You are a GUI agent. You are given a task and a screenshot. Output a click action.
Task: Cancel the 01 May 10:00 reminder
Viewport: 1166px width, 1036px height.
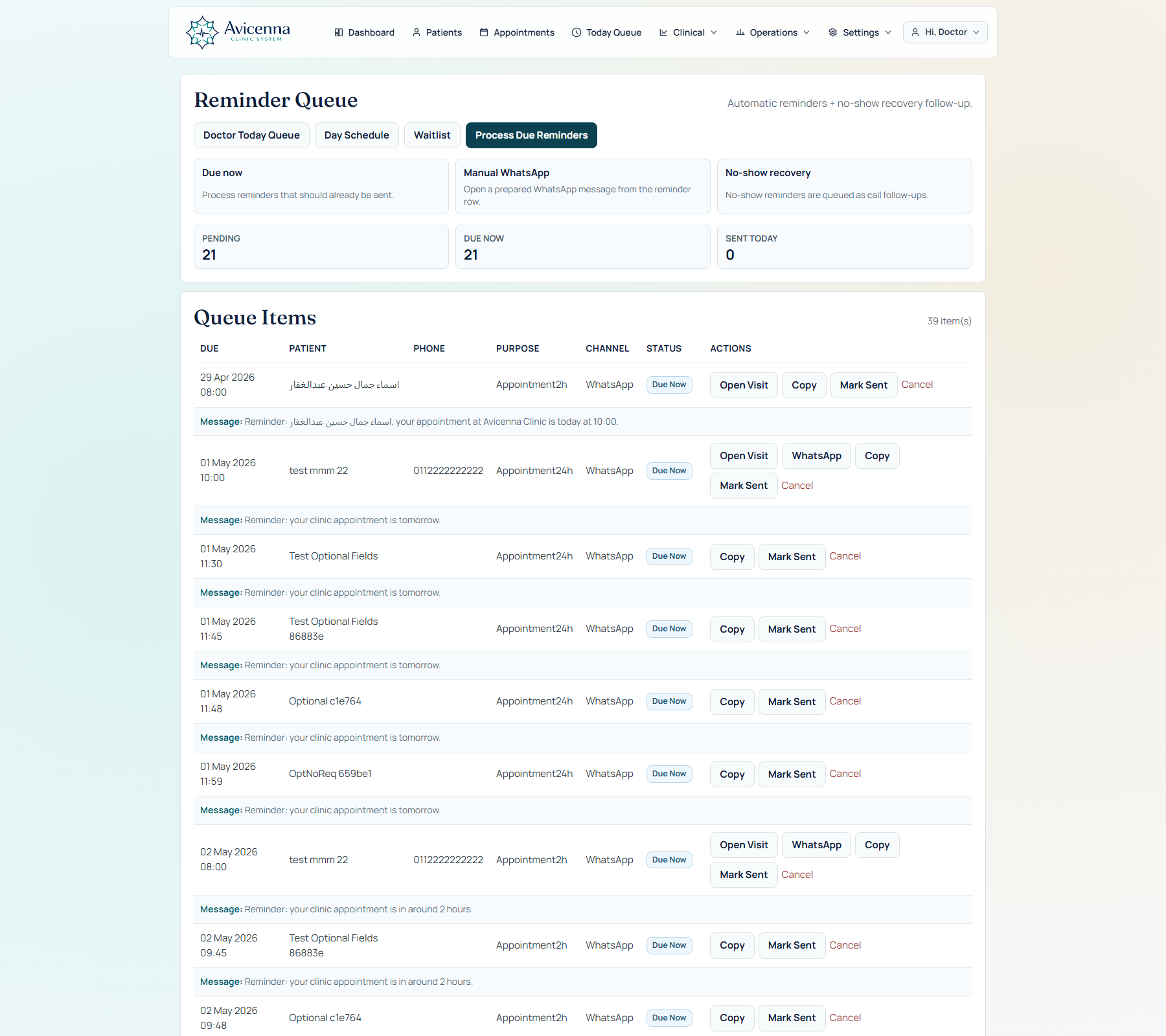(x=797, y=486)
